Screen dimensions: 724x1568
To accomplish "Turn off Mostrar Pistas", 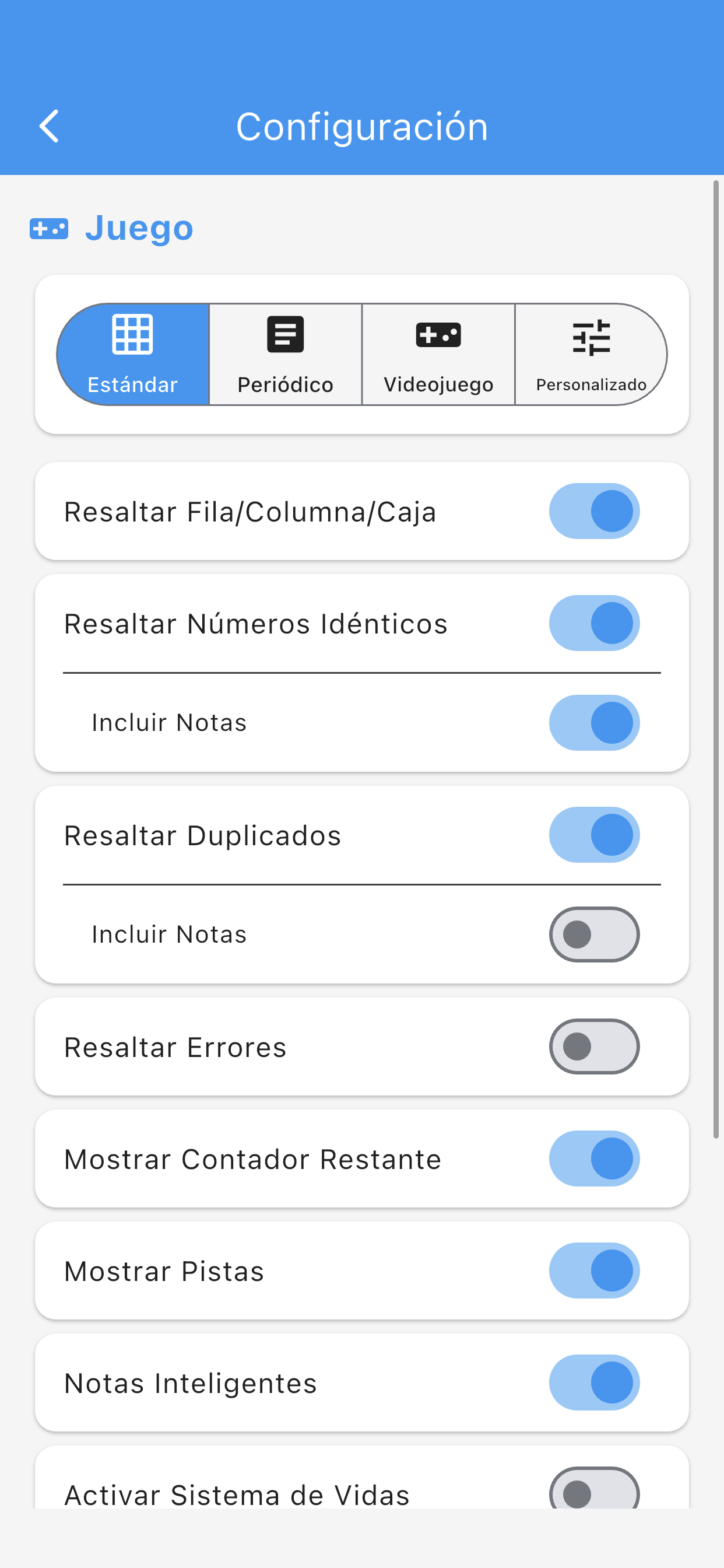I will (x=595, y=1270).
